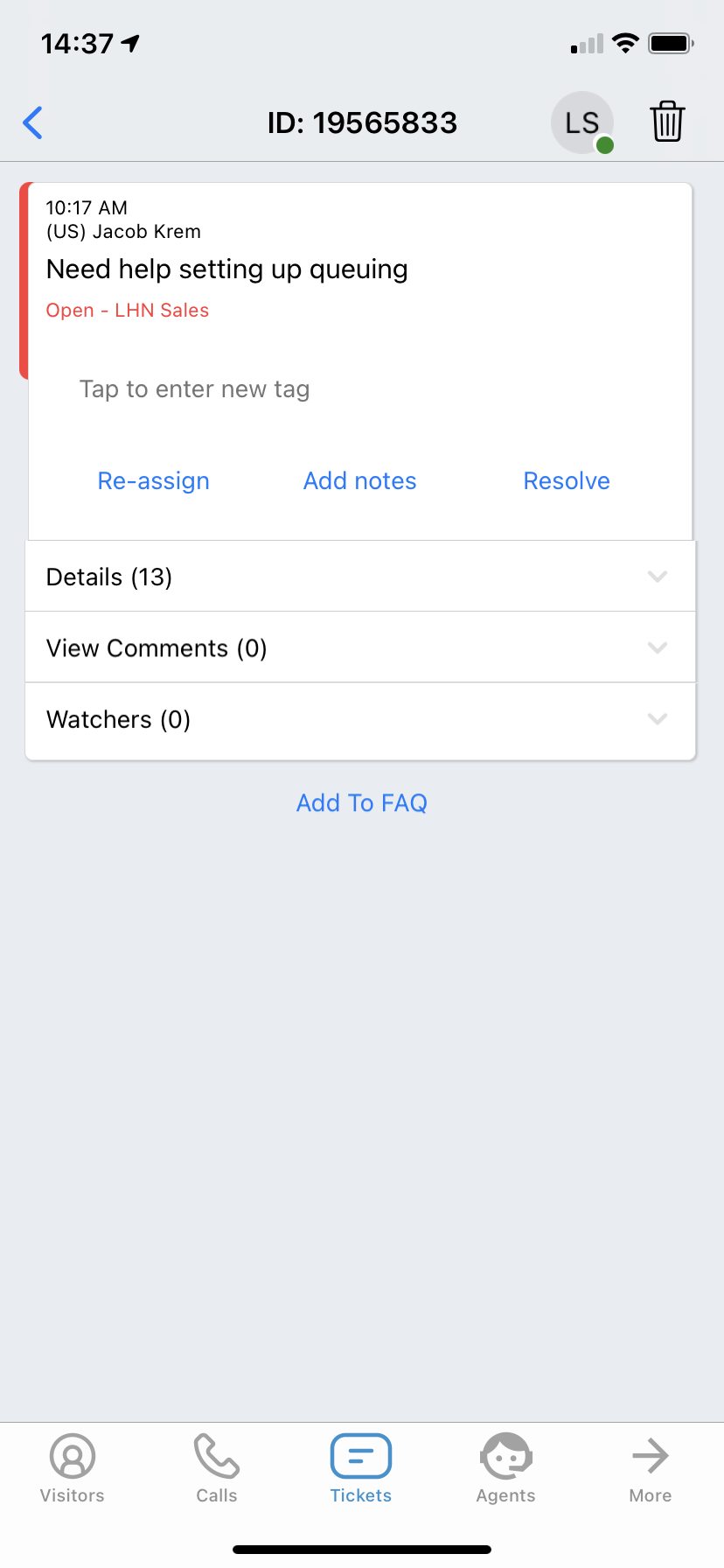Tap Add notes
Viewport: 724px width, 1568px height.
coord(360,480)
